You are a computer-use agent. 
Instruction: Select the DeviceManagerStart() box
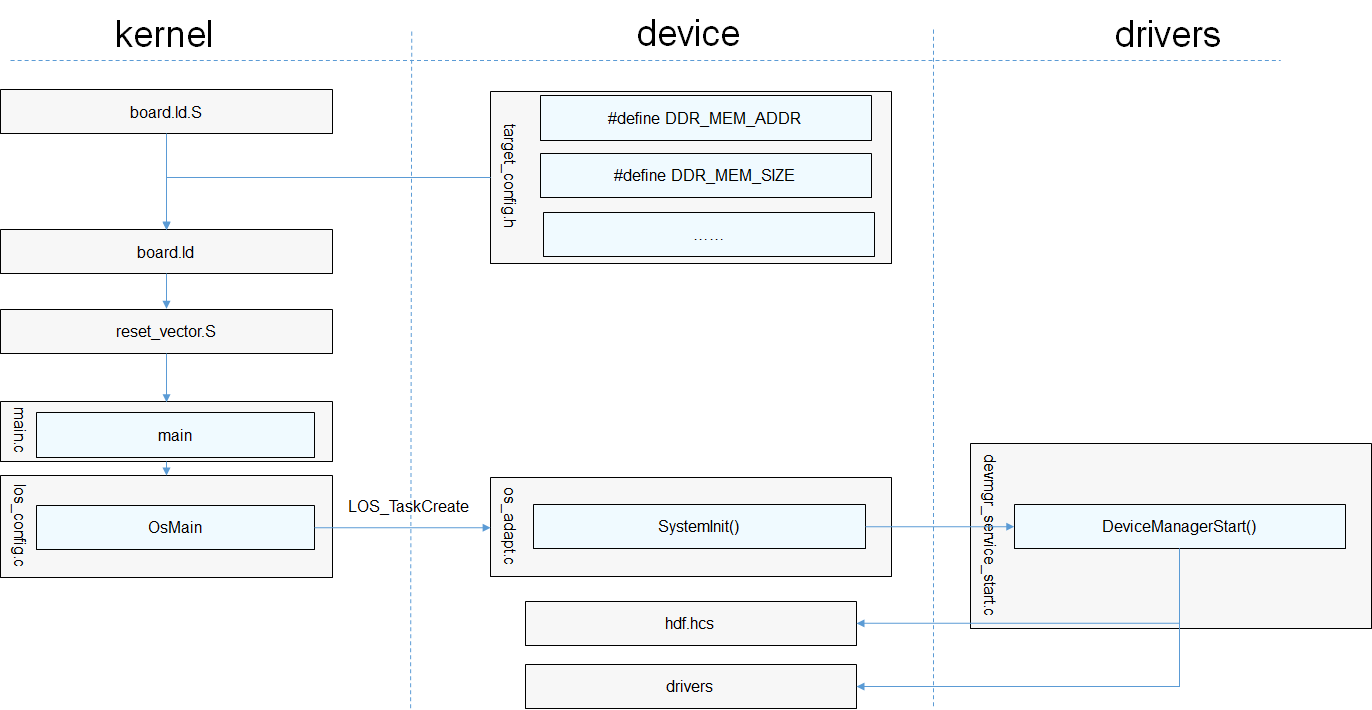pos(1179,526)
